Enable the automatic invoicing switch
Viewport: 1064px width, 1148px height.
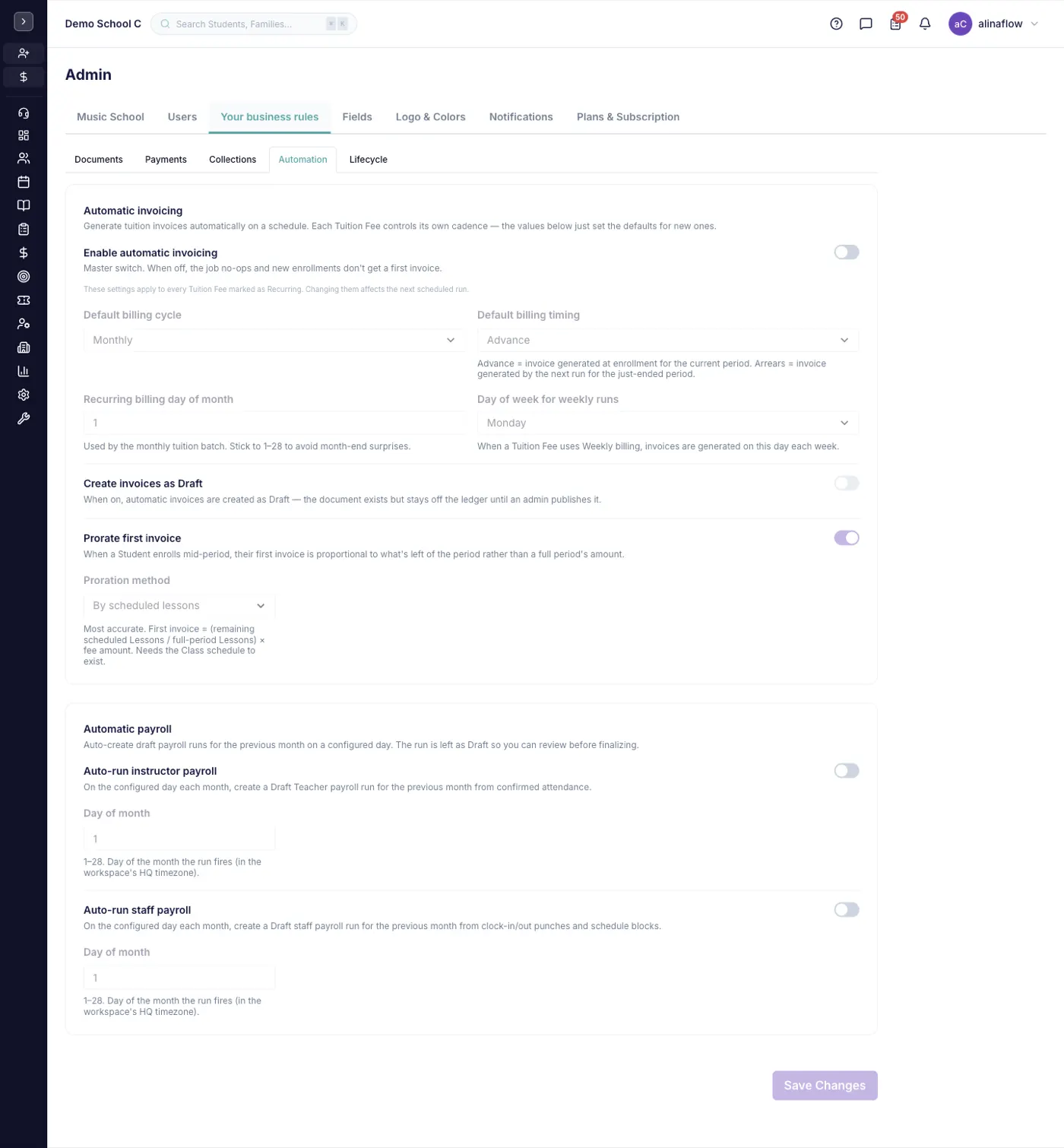tap(847, 252)
